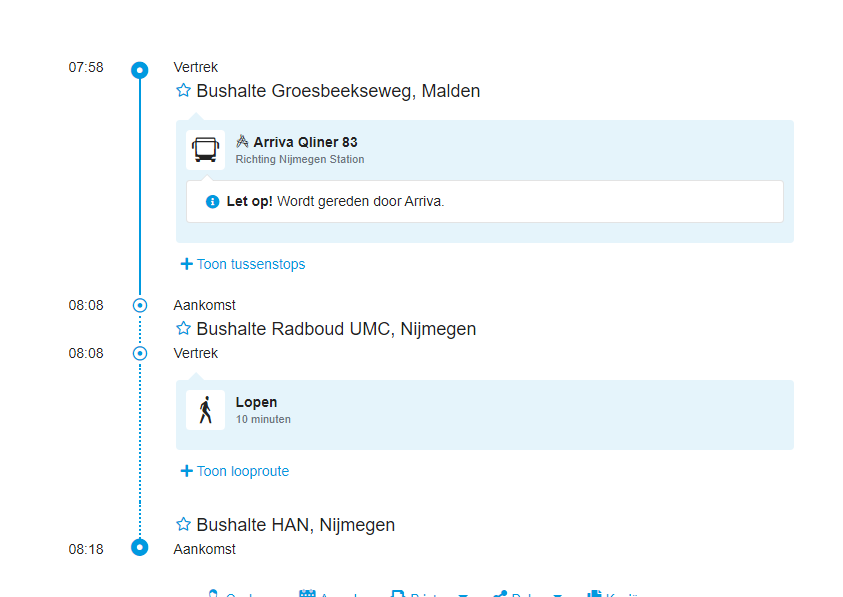Click the copy icon in bottom action row

click(x=595, y=594)
